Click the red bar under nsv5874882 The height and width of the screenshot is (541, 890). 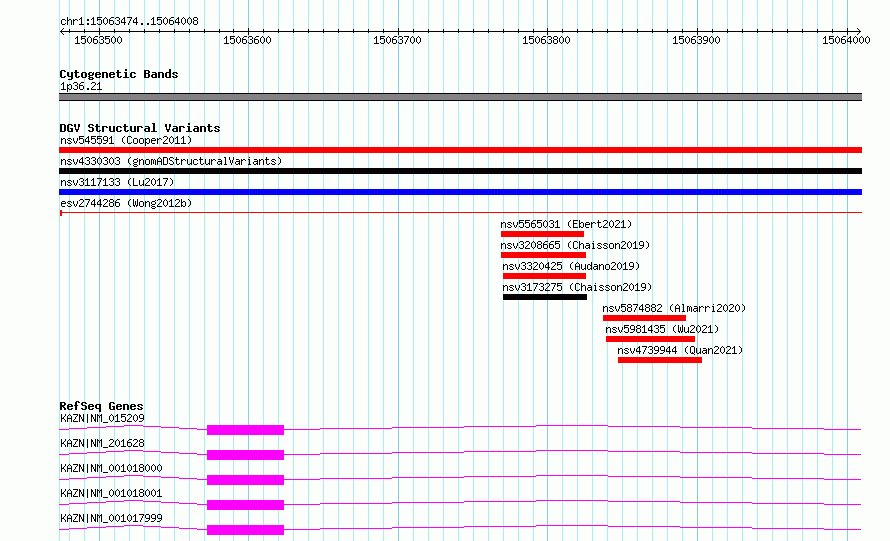tap(644, 318)
